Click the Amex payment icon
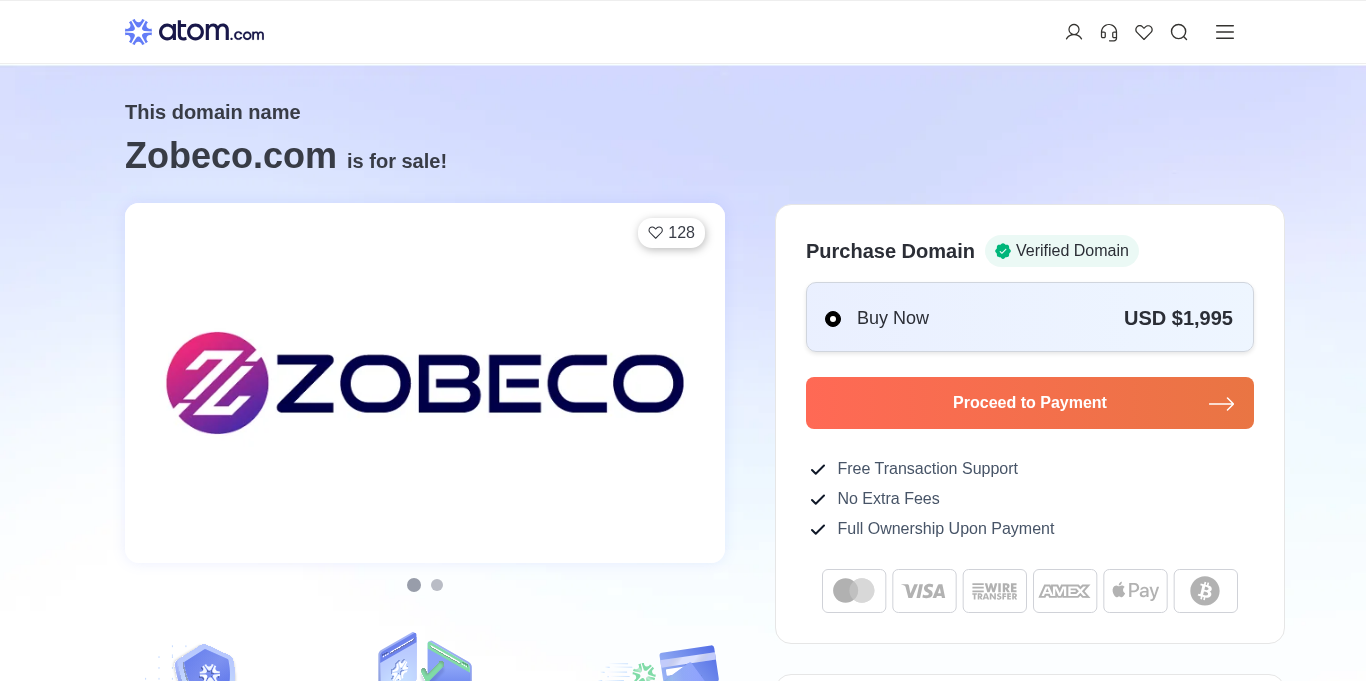 pyautogui.click(x=1065, y=591)
